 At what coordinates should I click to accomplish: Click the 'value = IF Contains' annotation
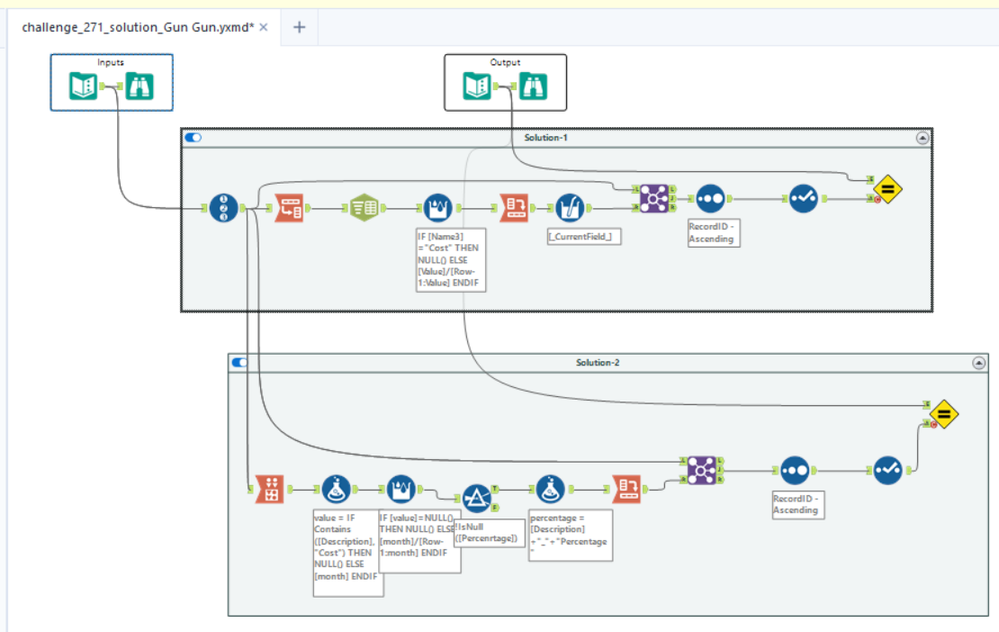348,552
